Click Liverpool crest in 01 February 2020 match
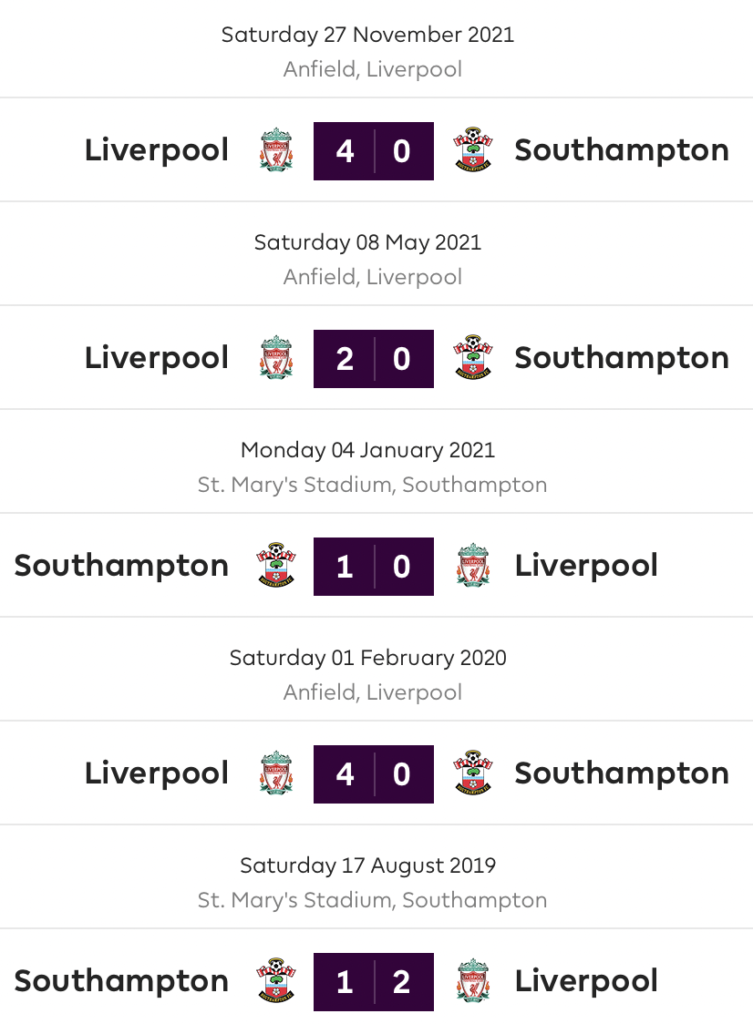This screenshot has height=1024, width=753. click(x=276, y=773)
